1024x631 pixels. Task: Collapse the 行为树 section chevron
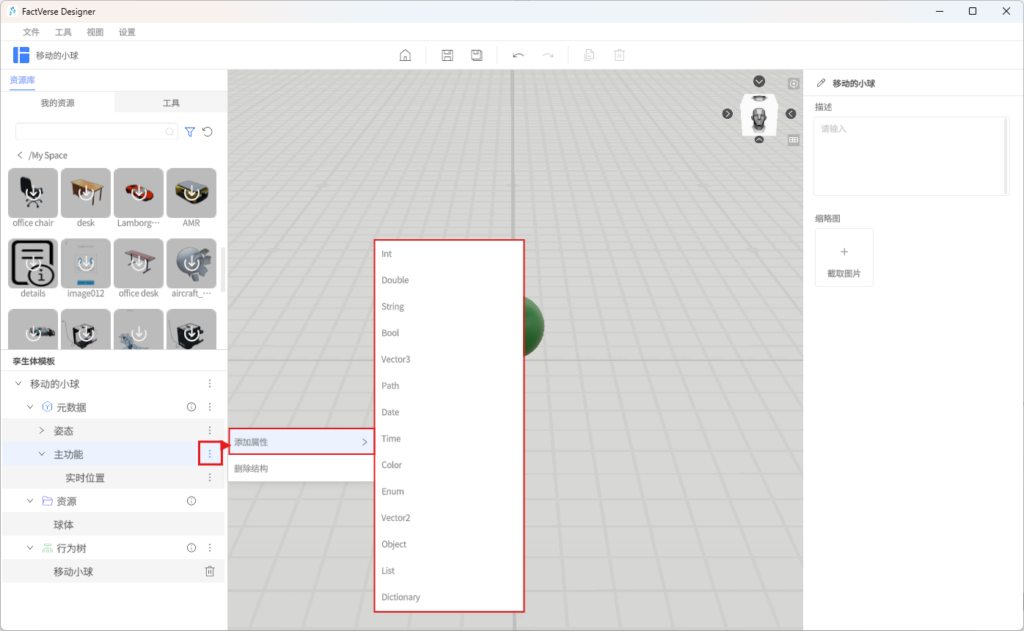pyautogui.click(x=30, y=548)
